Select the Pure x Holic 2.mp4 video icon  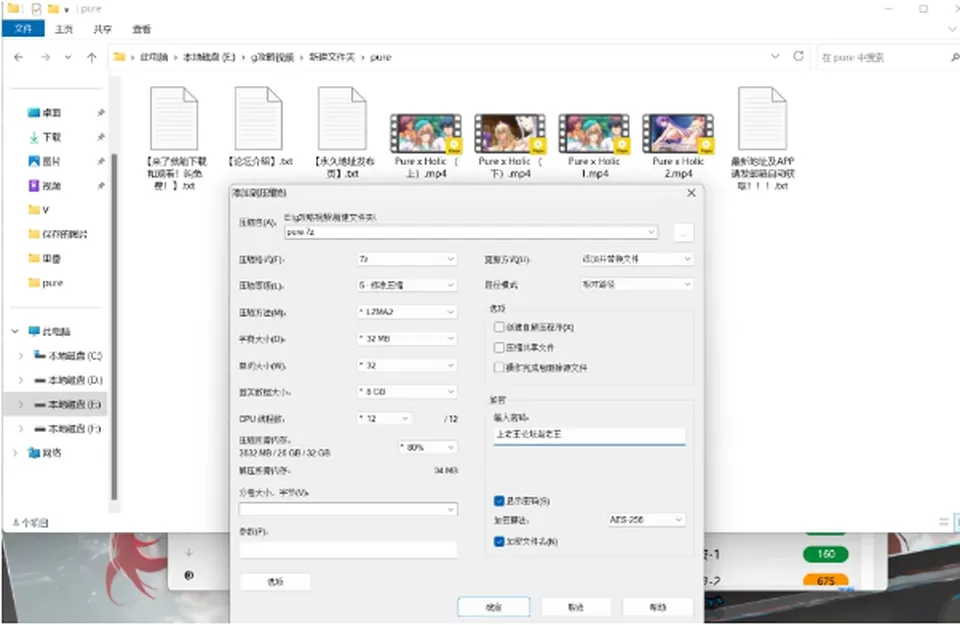point(678,133)
